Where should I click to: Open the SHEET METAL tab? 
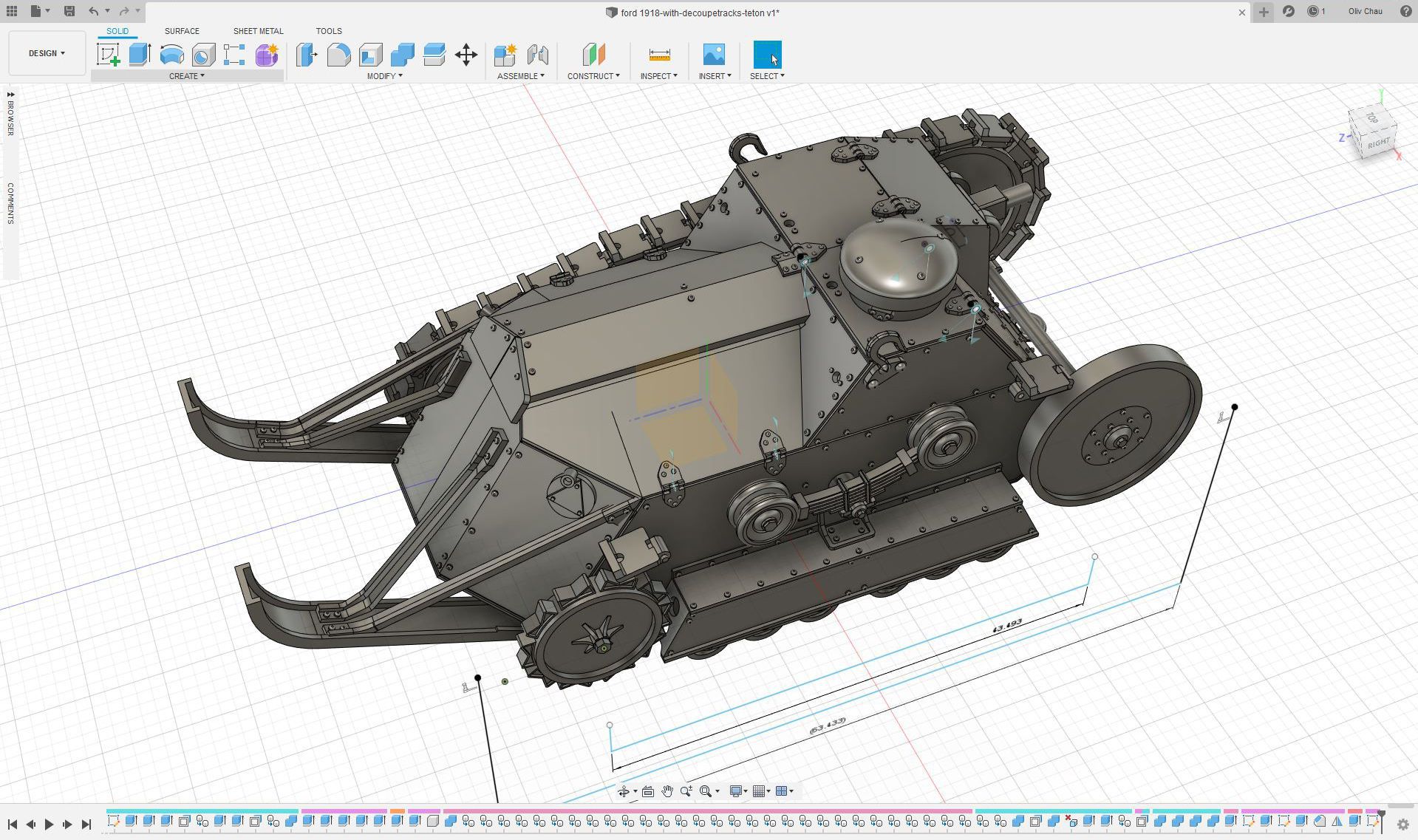point(258,31)
